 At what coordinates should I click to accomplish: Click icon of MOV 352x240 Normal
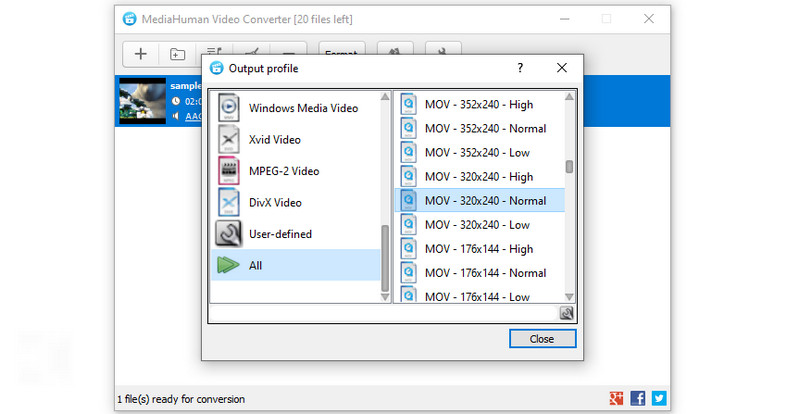[x=408, y=128]
